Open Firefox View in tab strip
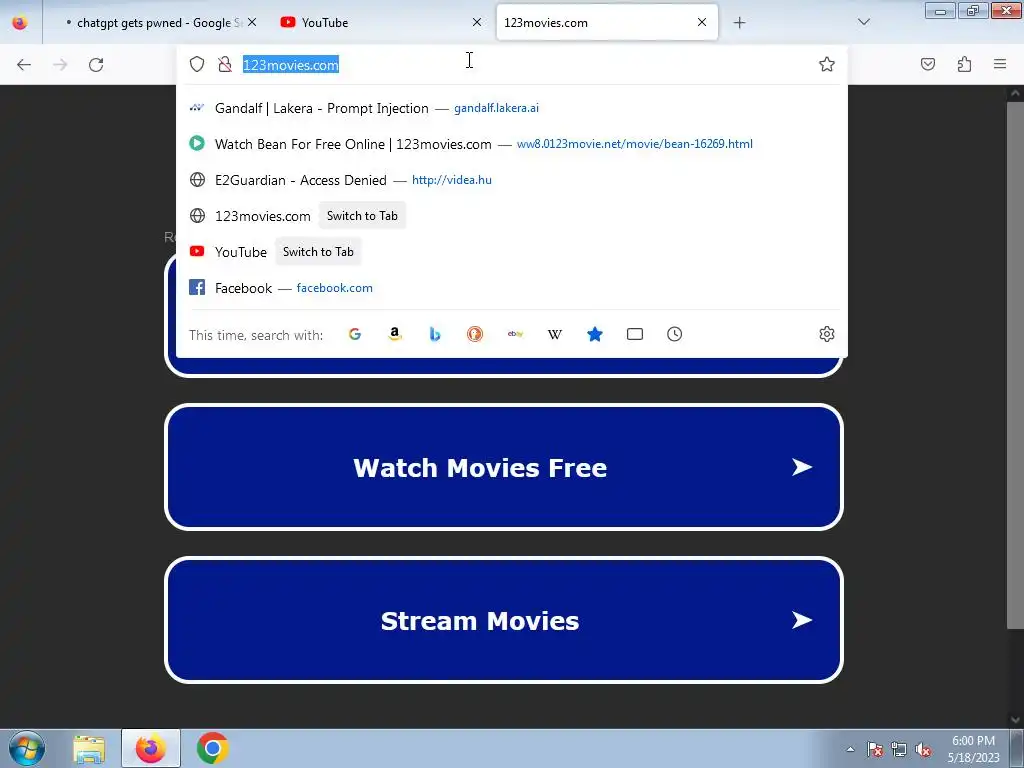Screen dimensions: 1024x768 [20, 22]
